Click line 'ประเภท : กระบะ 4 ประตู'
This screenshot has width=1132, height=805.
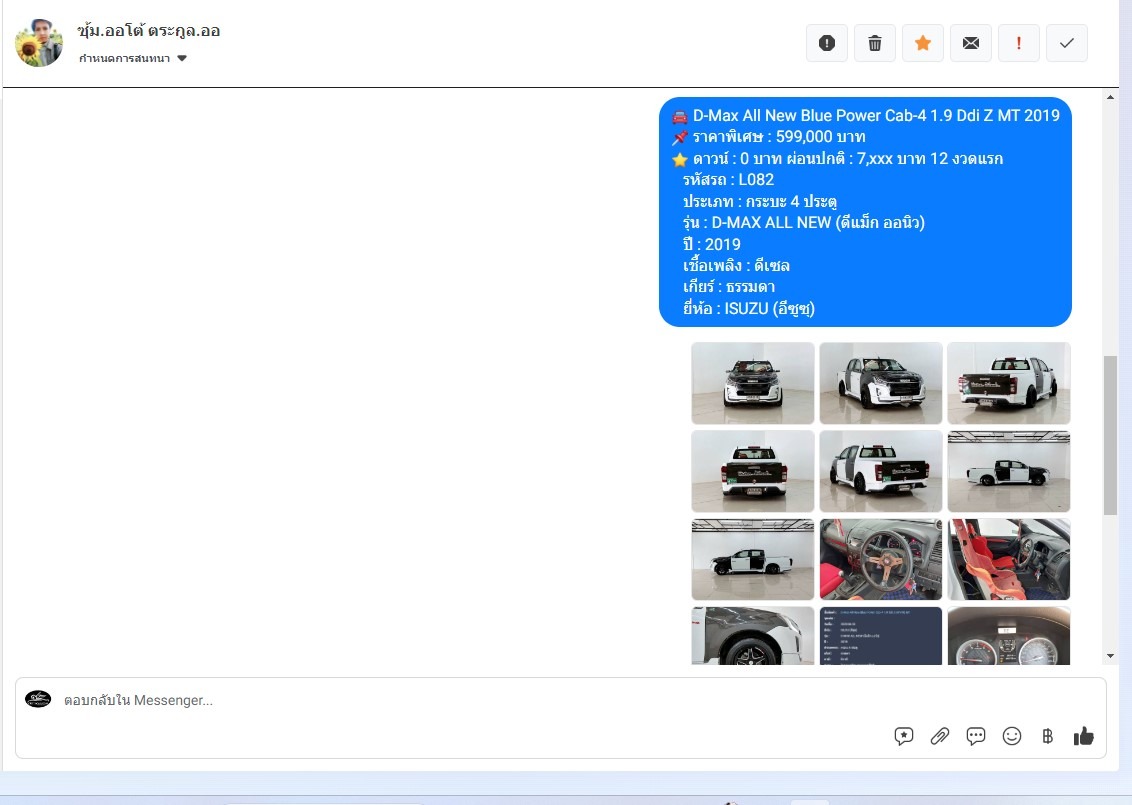(x=760, y=201)
